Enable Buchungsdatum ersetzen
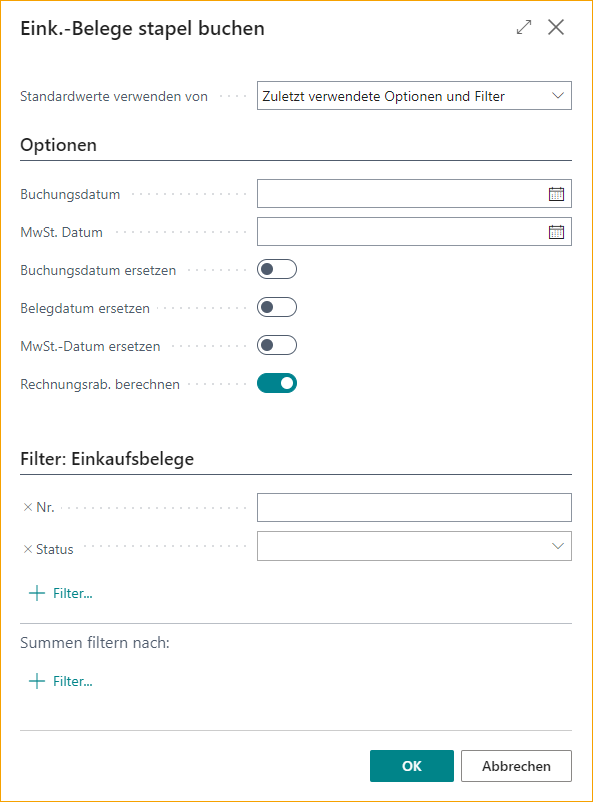This screenshot has width=593, height=802. pyautogui.click(x=276, y=269)
